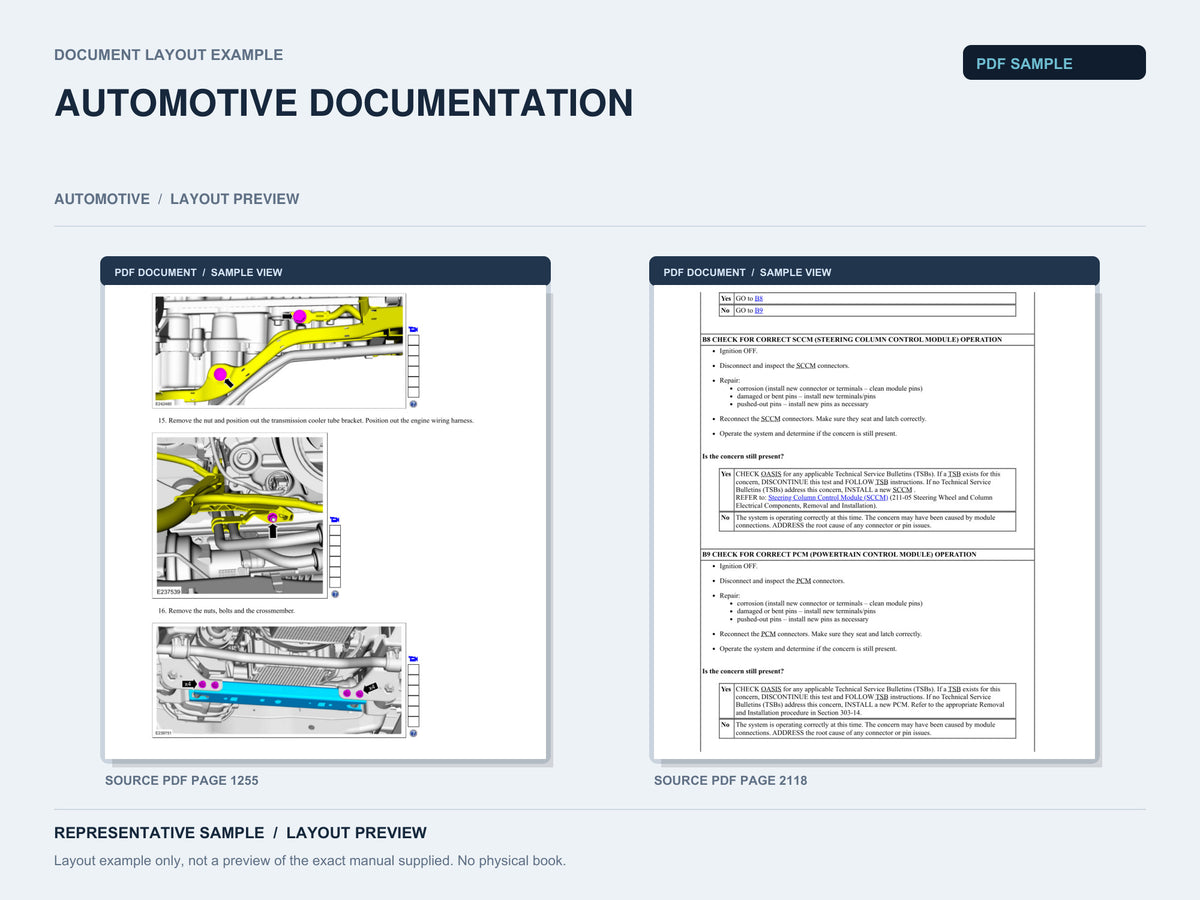
Task: Click the help icon beside the top yellow bracket illustration
Action: coord(413,404)
